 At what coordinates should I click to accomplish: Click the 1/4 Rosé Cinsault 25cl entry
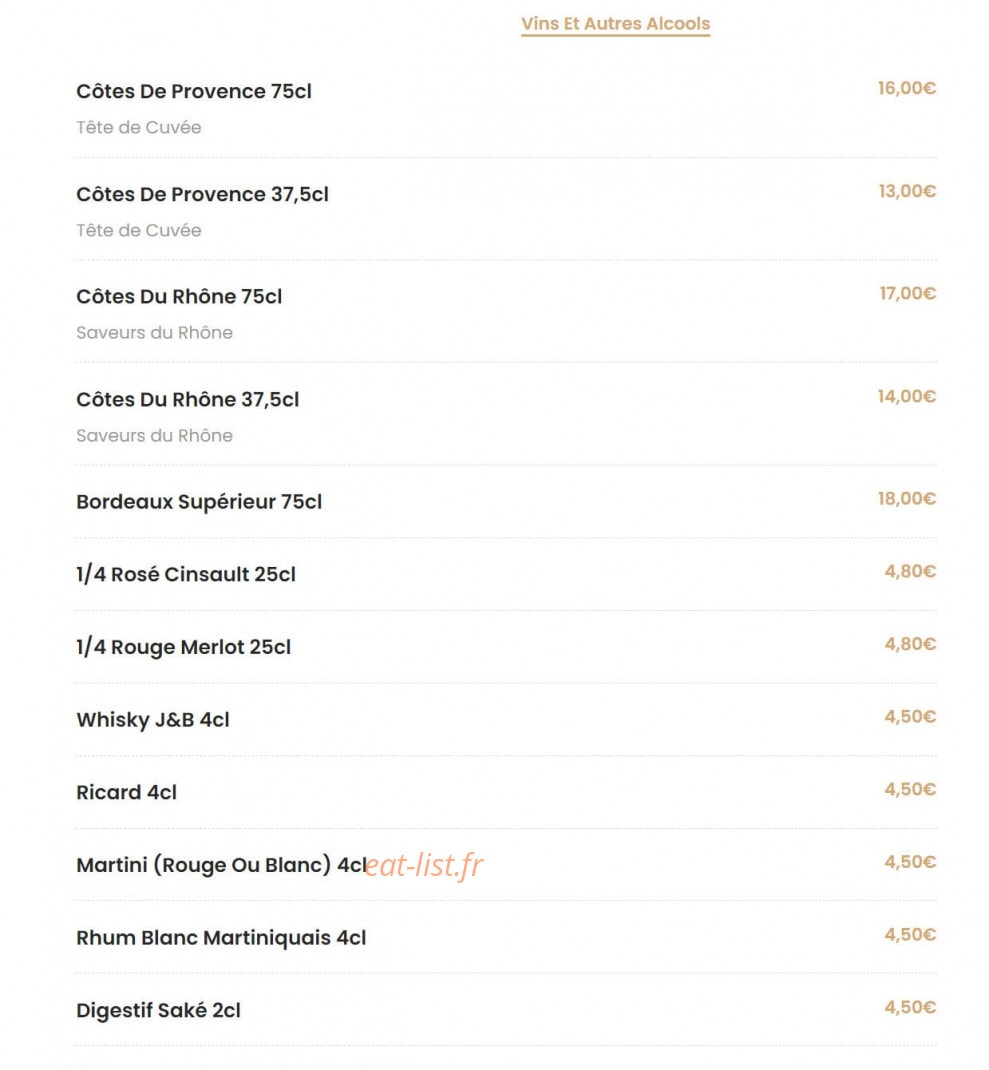tap(186, 575)
